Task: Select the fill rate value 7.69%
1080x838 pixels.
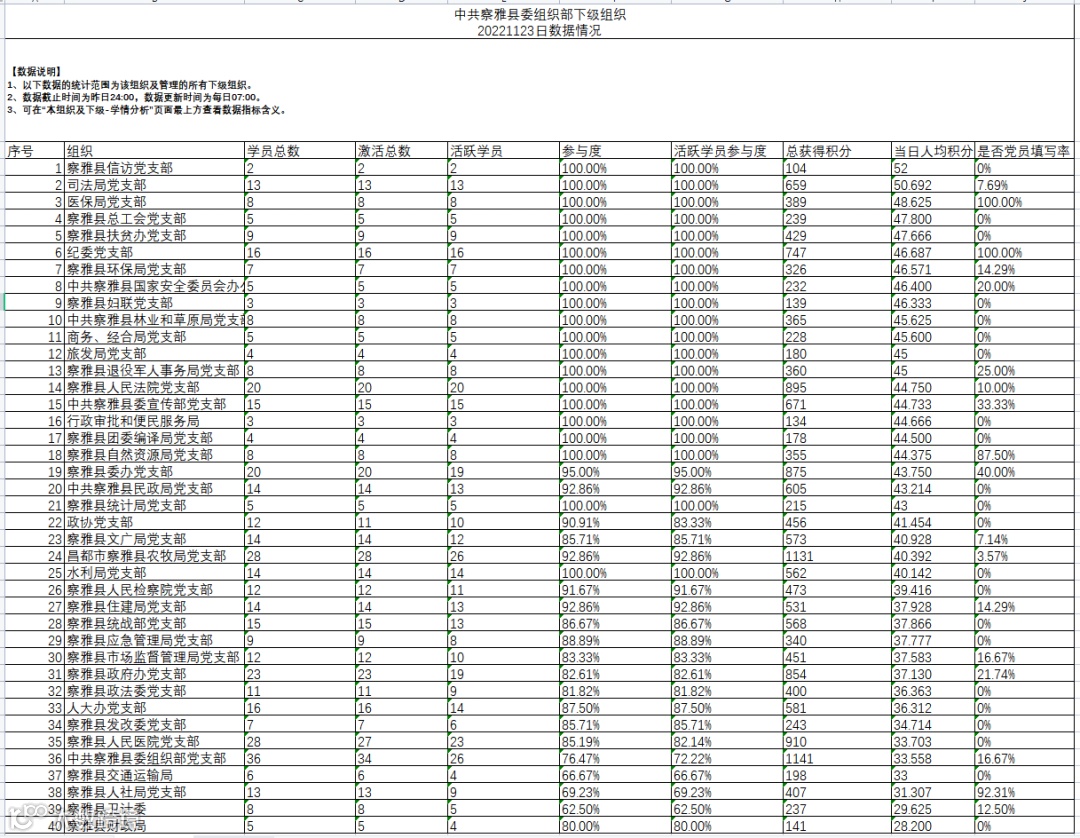Action: tap(1024, 185)
